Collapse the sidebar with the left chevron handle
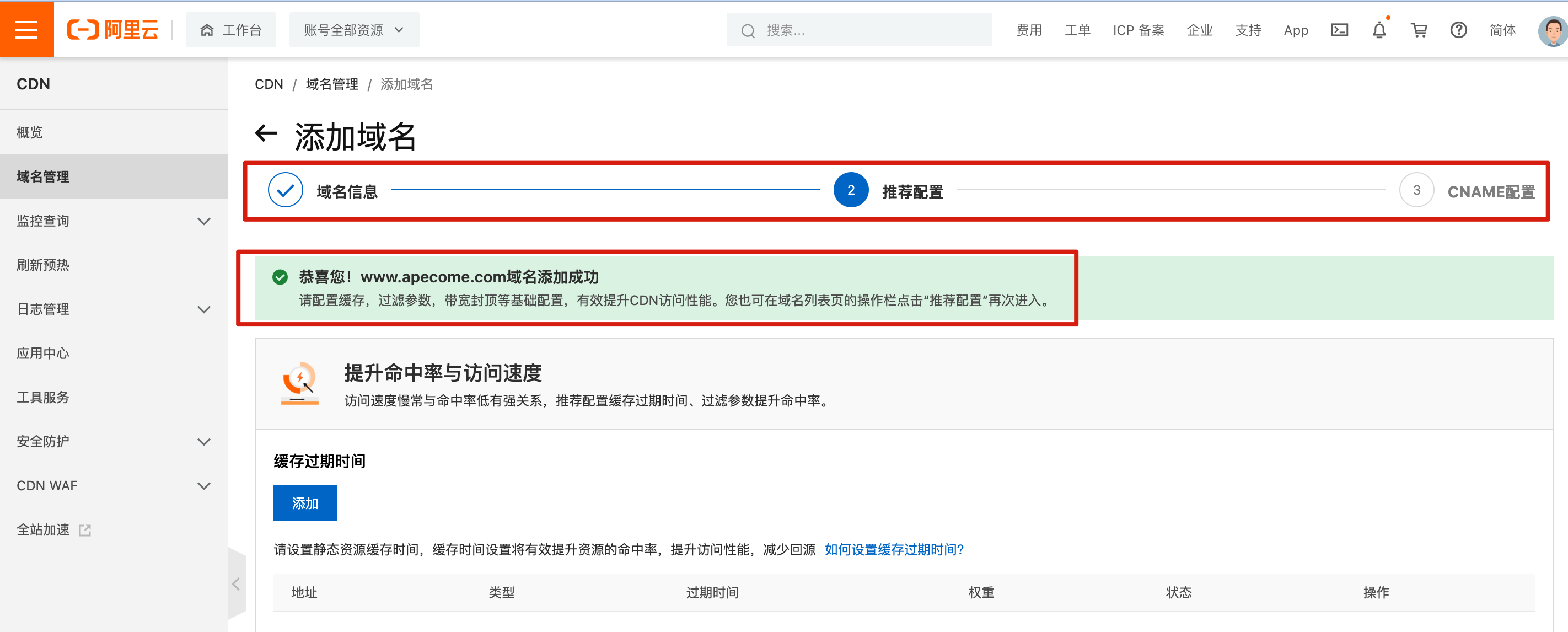Viewport: 1568px width, 632px height. point(236,584)
